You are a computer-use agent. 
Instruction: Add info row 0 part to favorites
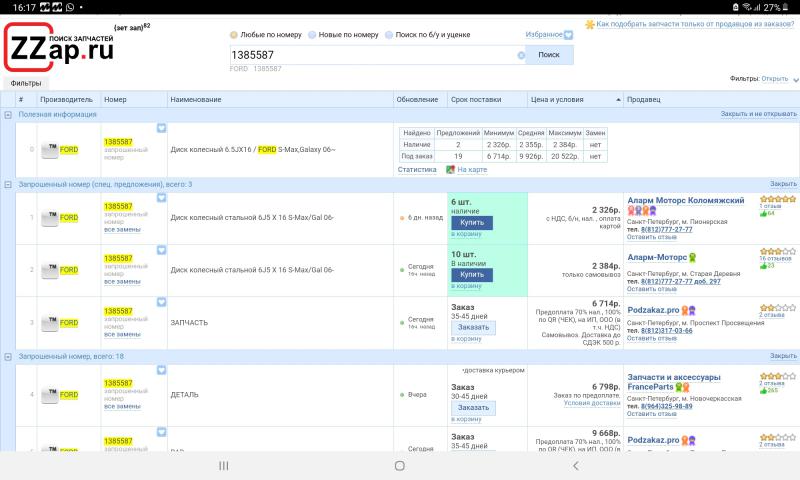[x=161, y=128]
